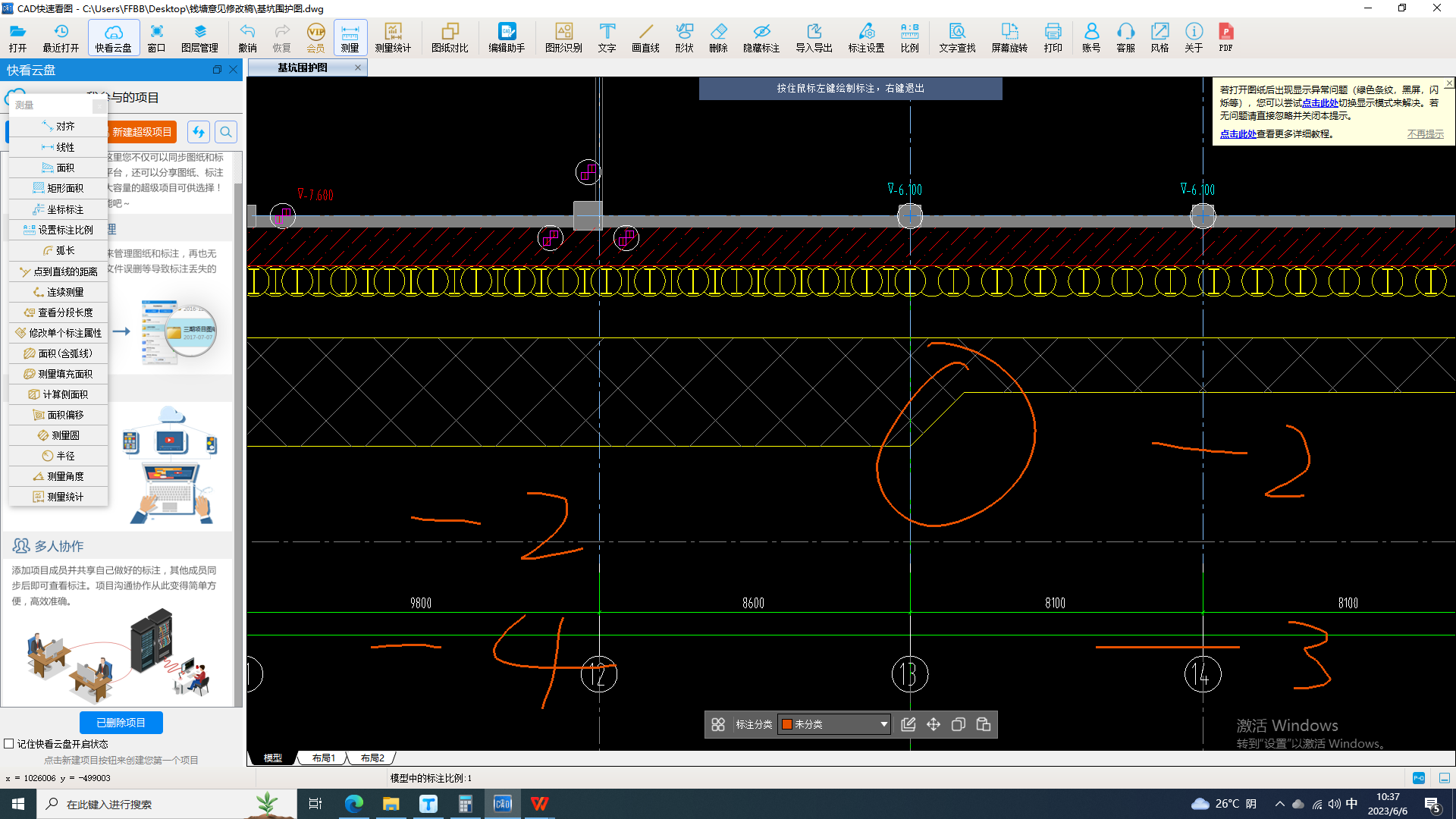Select the 删除 eraser tool
This screenshot has width=1456, height=819.
(718, 37)
